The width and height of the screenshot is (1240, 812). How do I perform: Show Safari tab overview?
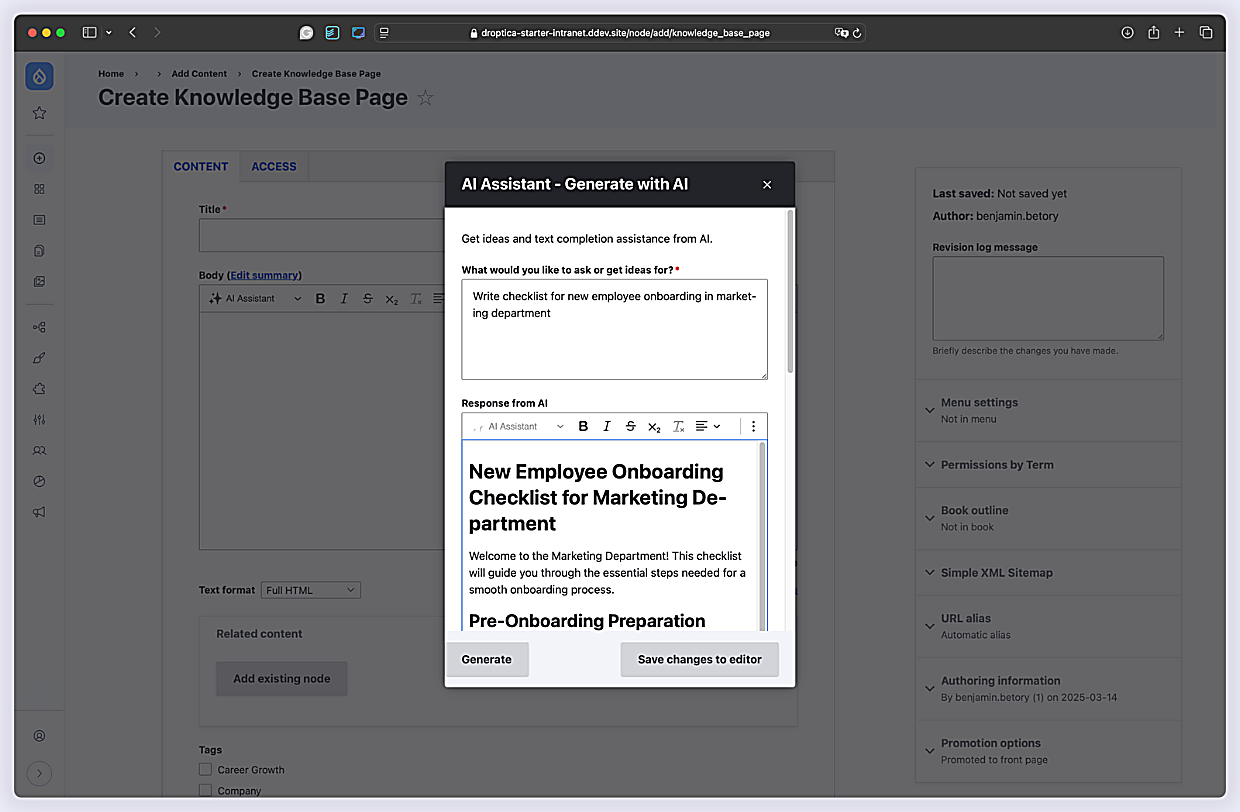1206,32
